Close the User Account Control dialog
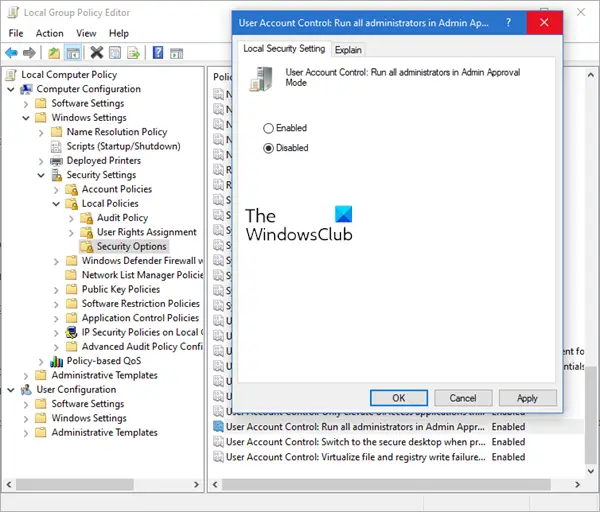The height and width of the screenshot is (512, 600). [544, 23]
